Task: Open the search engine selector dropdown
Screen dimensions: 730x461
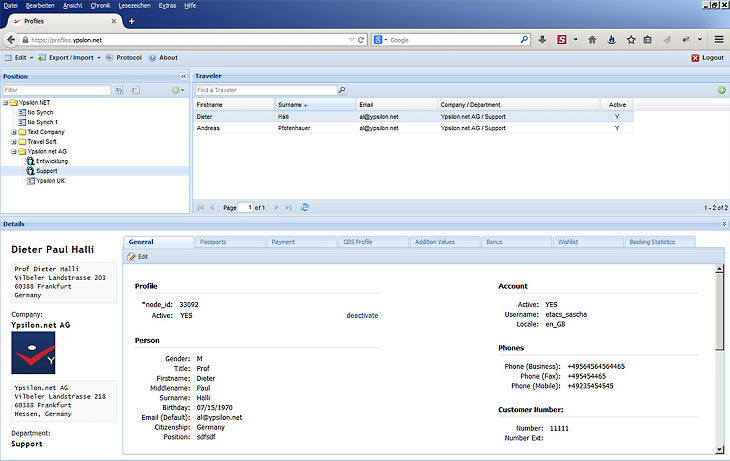Action: pyautogui.click(x=380, y=40)
